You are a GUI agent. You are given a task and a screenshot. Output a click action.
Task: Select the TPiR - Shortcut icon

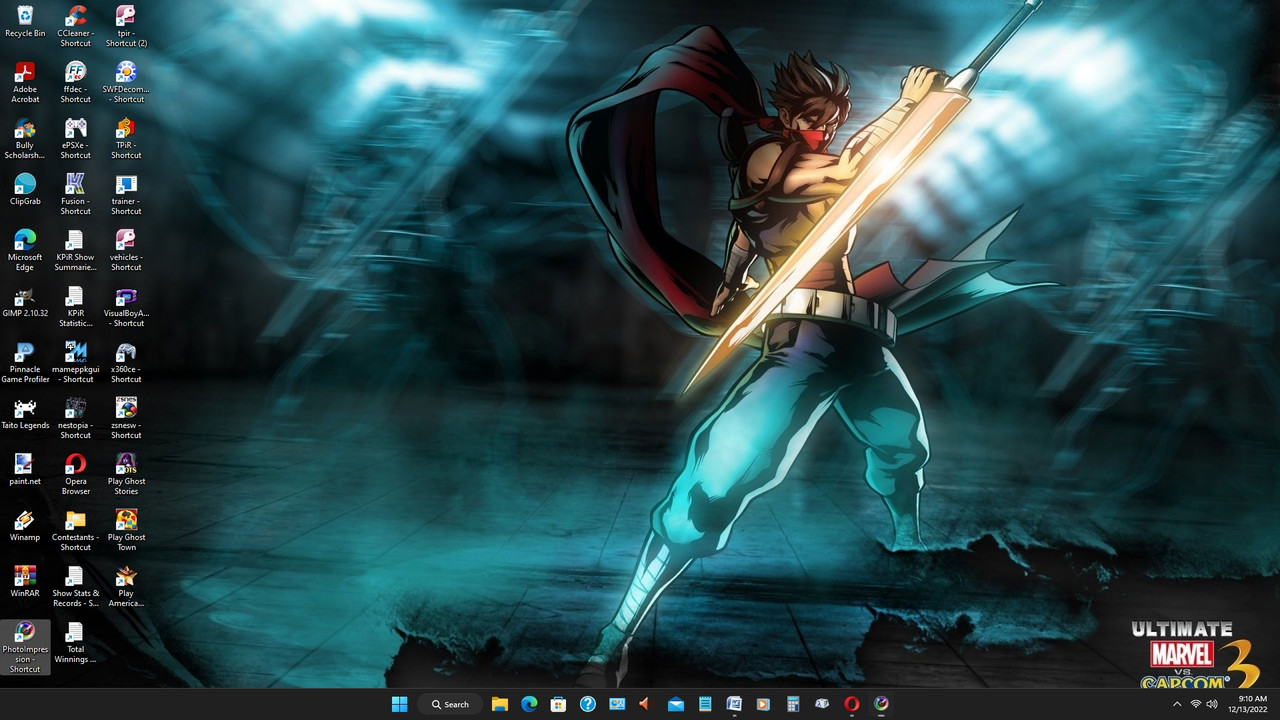click(x=126, y=138)
